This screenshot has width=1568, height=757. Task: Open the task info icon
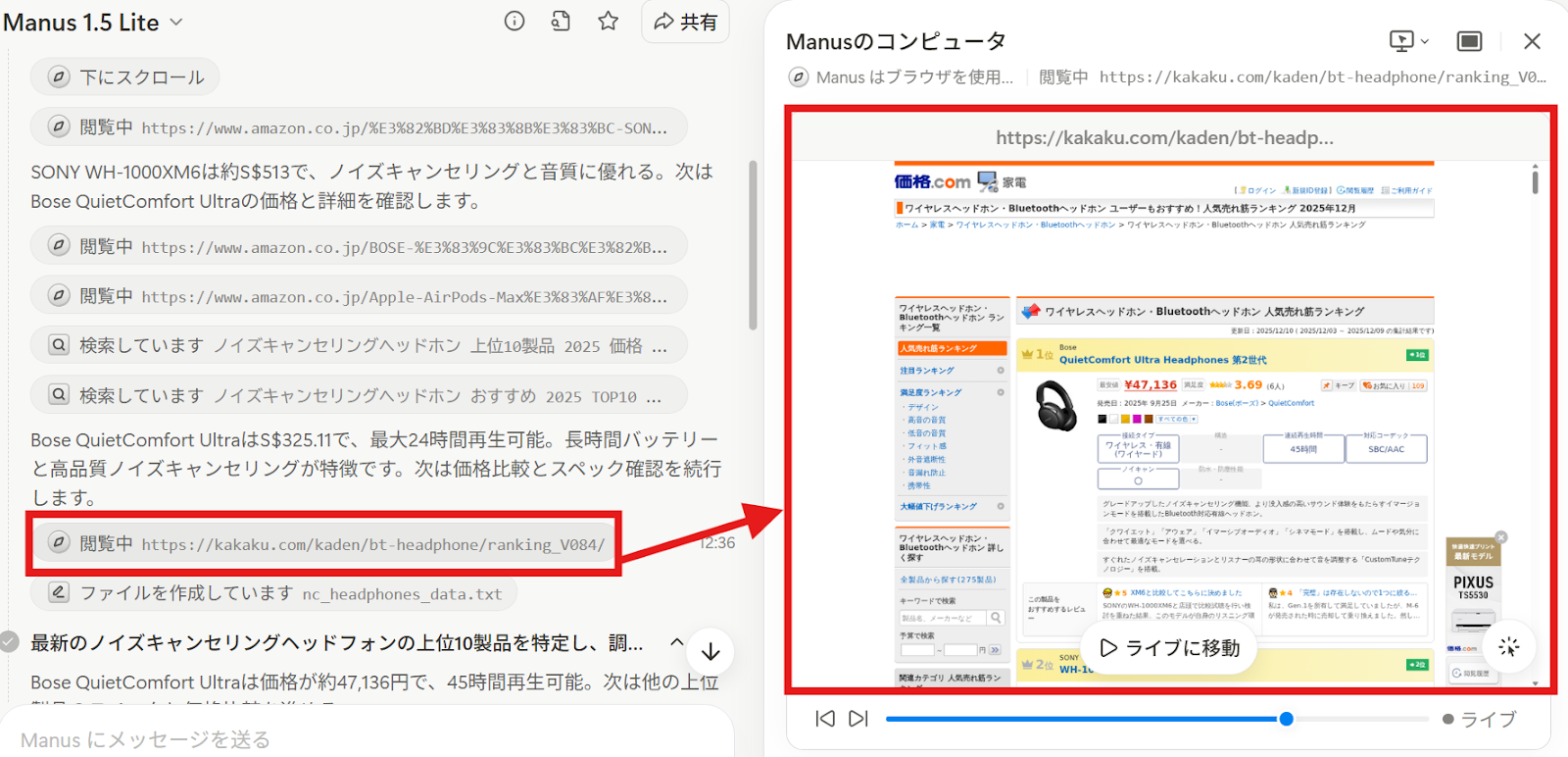(x=514, y=21)
